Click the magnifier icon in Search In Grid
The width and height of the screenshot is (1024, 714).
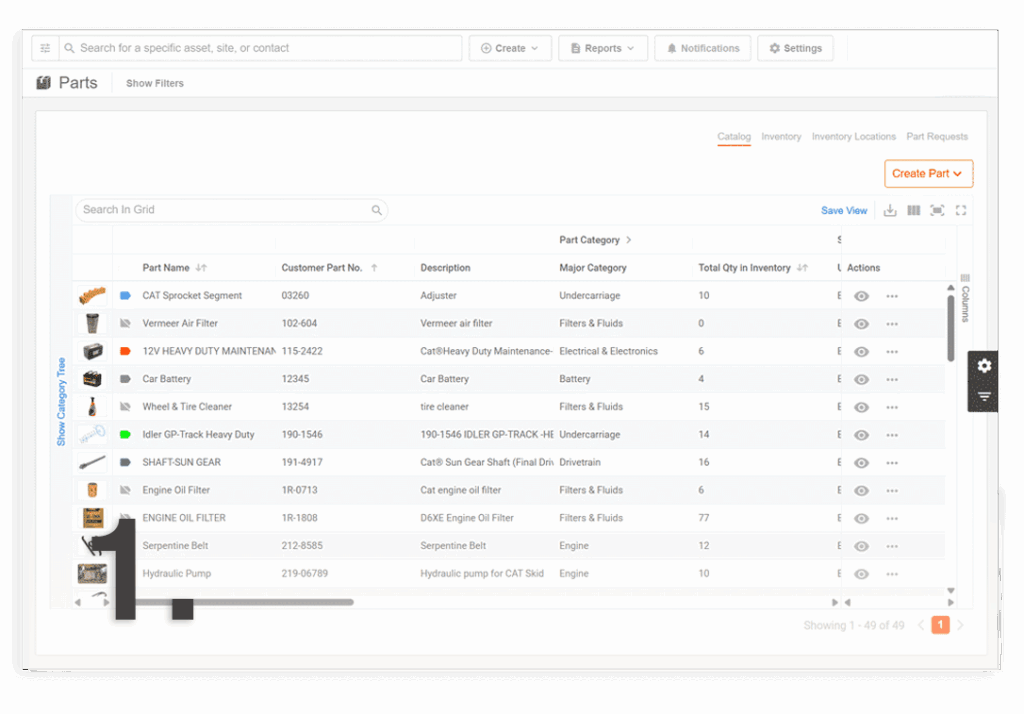click(x=376, y=210)
